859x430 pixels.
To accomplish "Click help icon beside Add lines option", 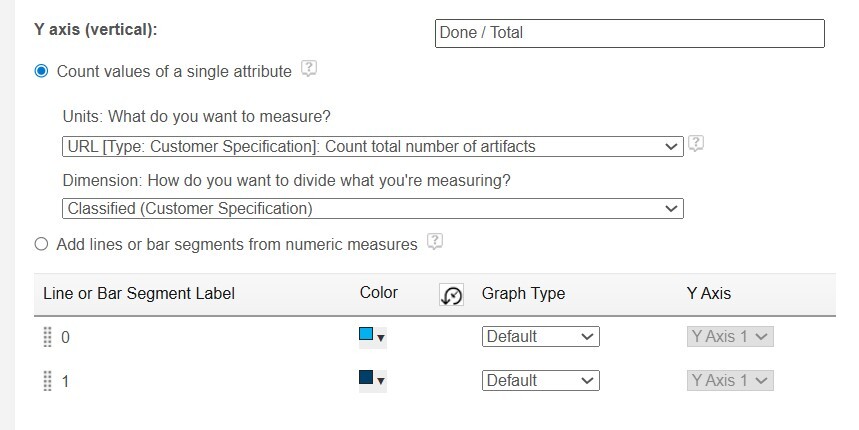I will tap(434, 242).
